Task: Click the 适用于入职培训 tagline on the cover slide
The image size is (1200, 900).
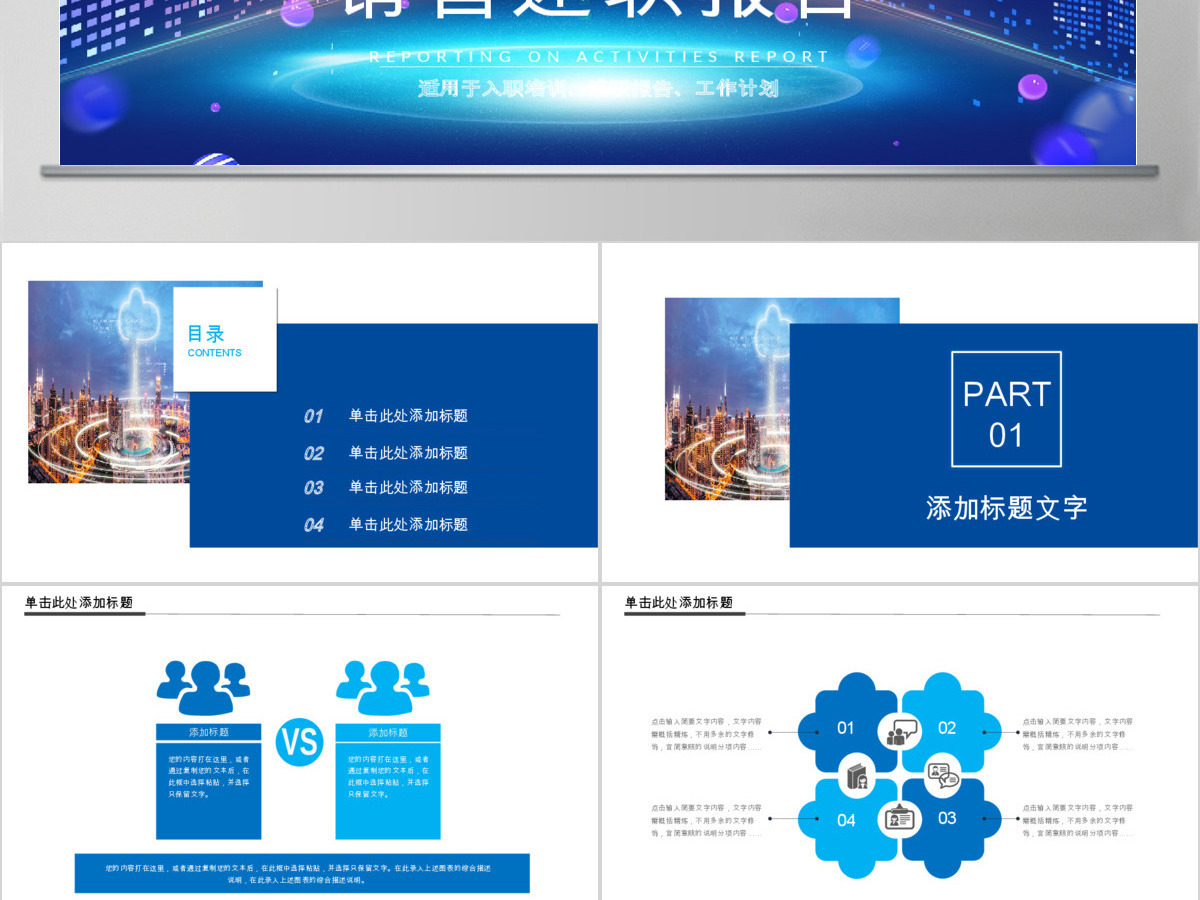Action: coord(598,88)
